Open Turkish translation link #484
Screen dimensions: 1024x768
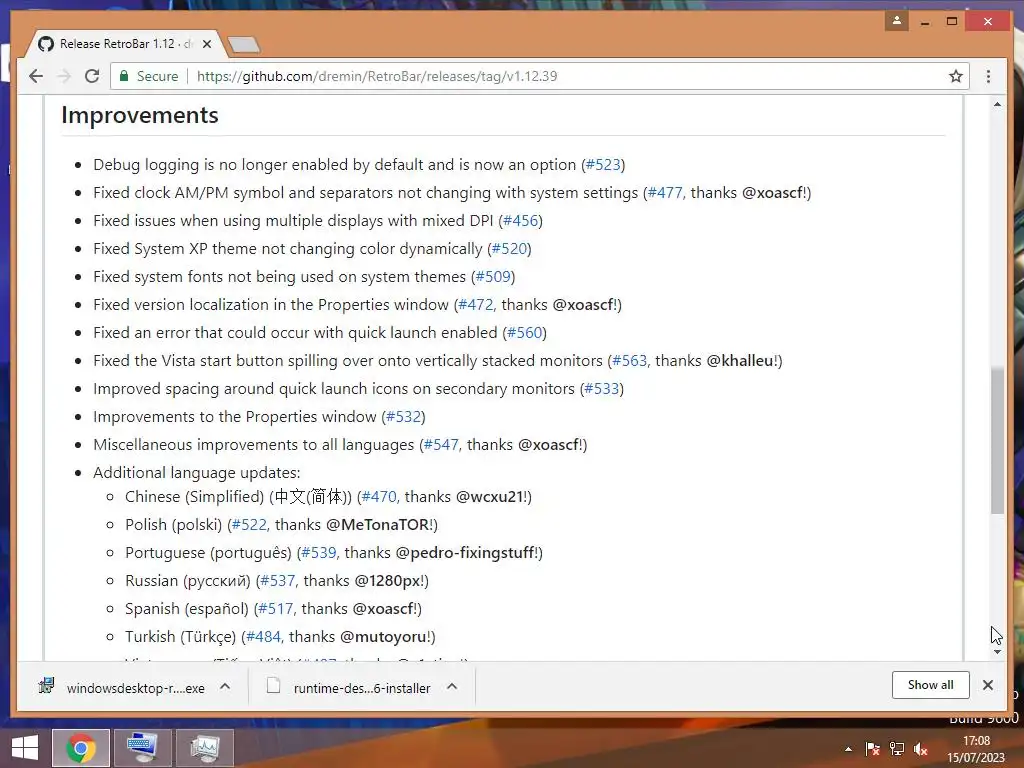click(263, 637)
